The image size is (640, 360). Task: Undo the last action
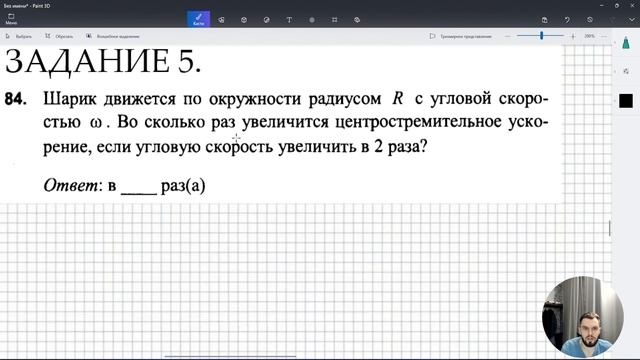(x=567, y=20)
